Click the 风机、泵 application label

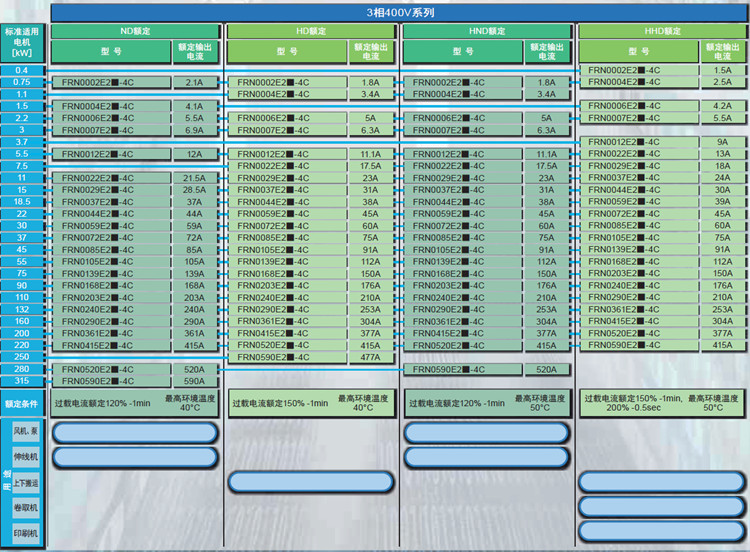[x=25, y=431]
